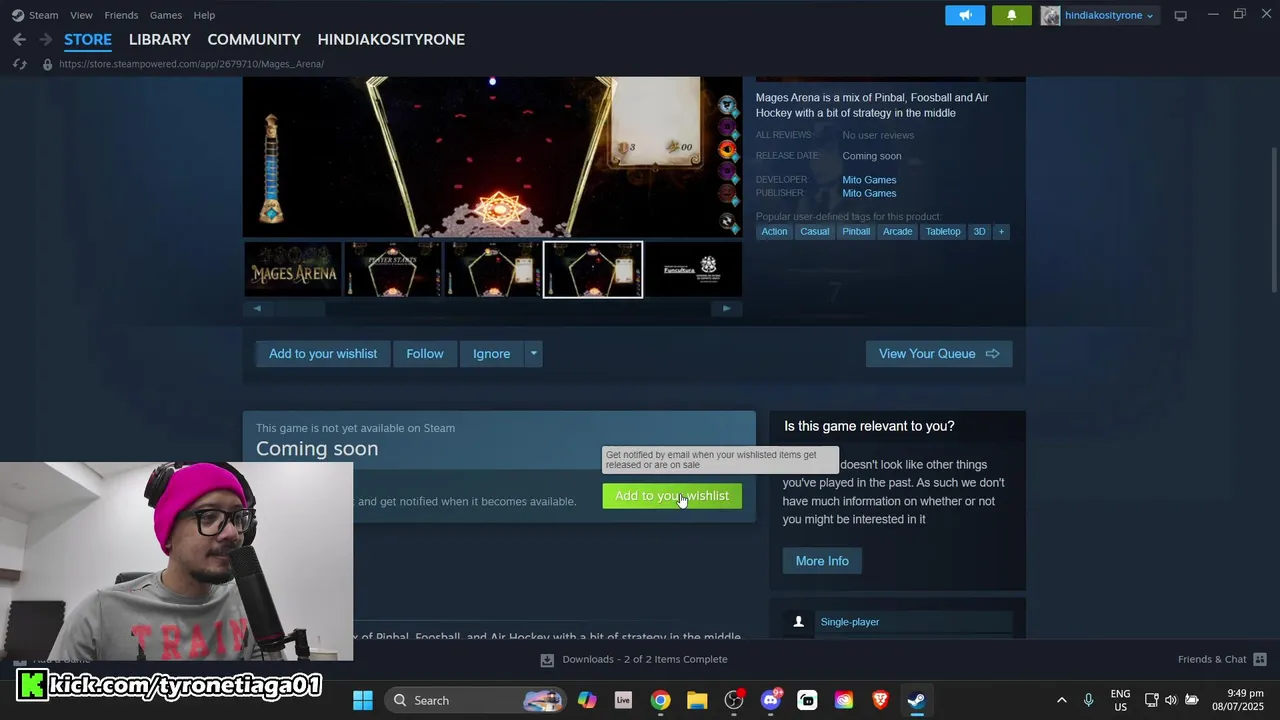Switch to the COMMUNITY tab
The width and height of the screenshot is (1280, 720).
pyautogui.click(x=254, y=39)
